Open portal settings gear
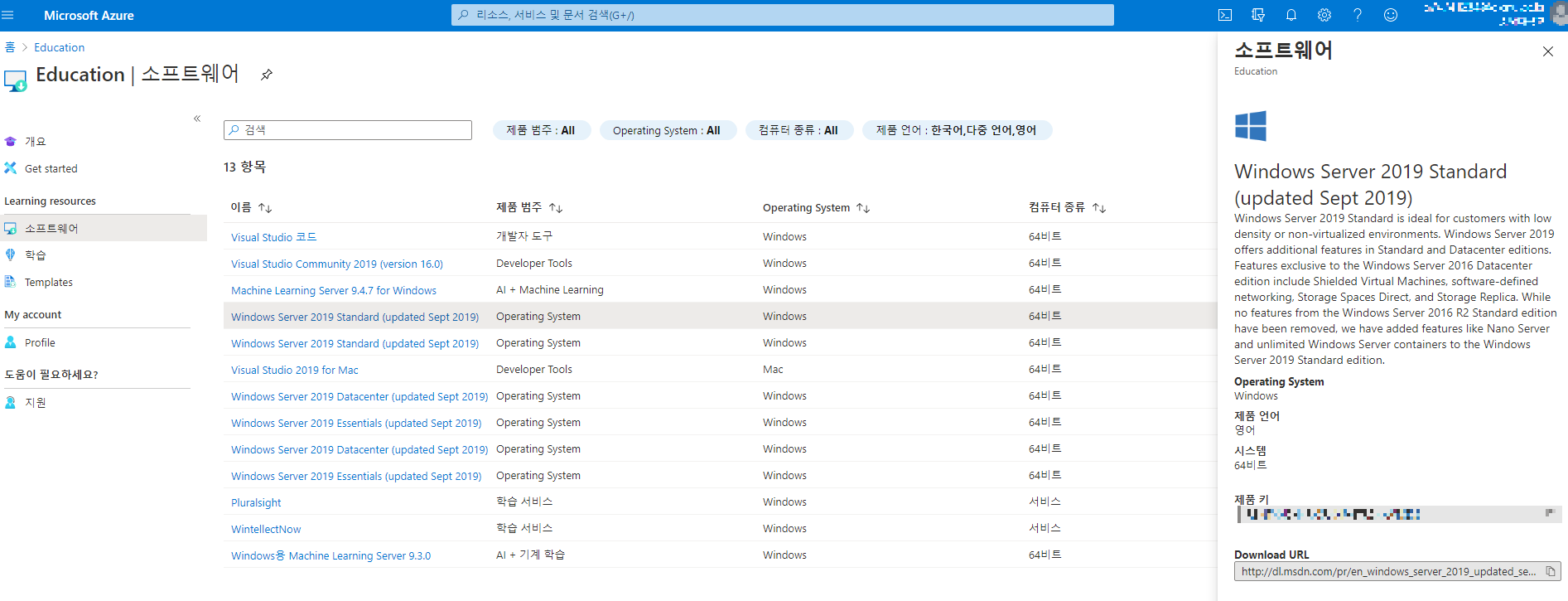 (1324, 15)
